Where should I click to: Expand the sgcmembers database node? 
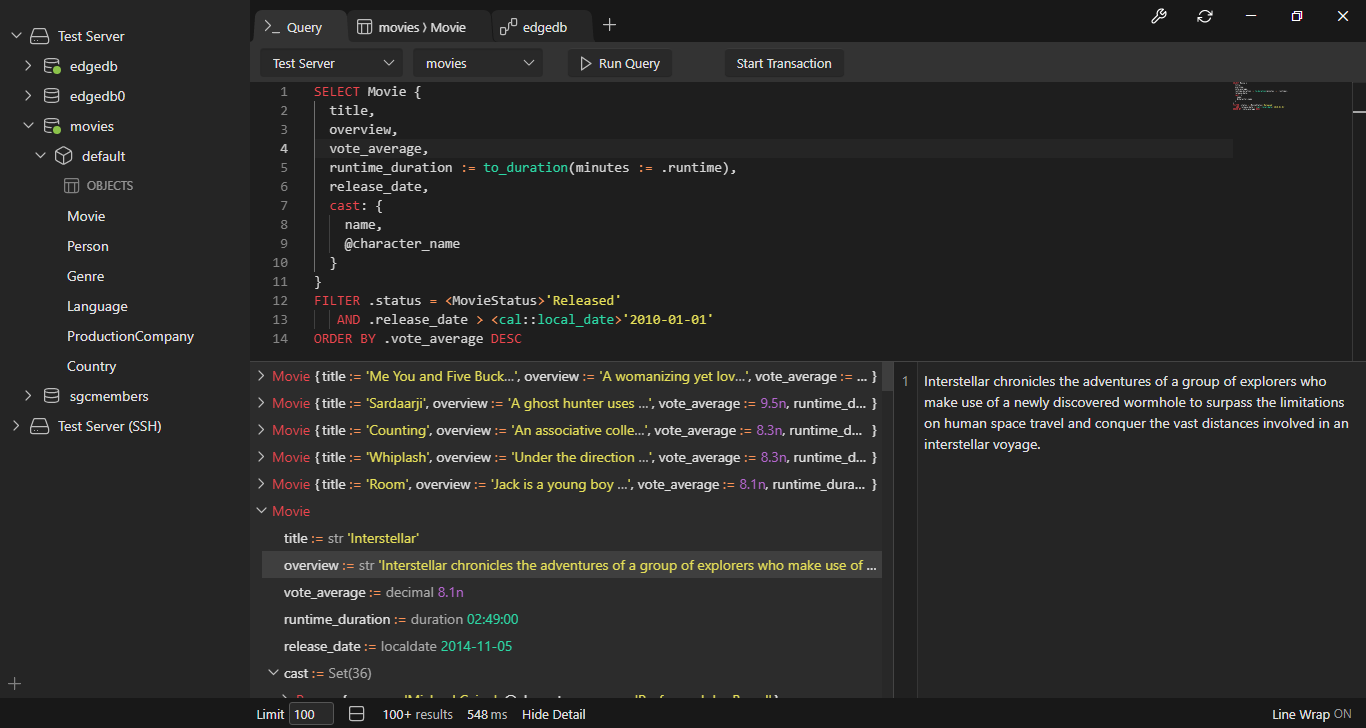(28, 396)
